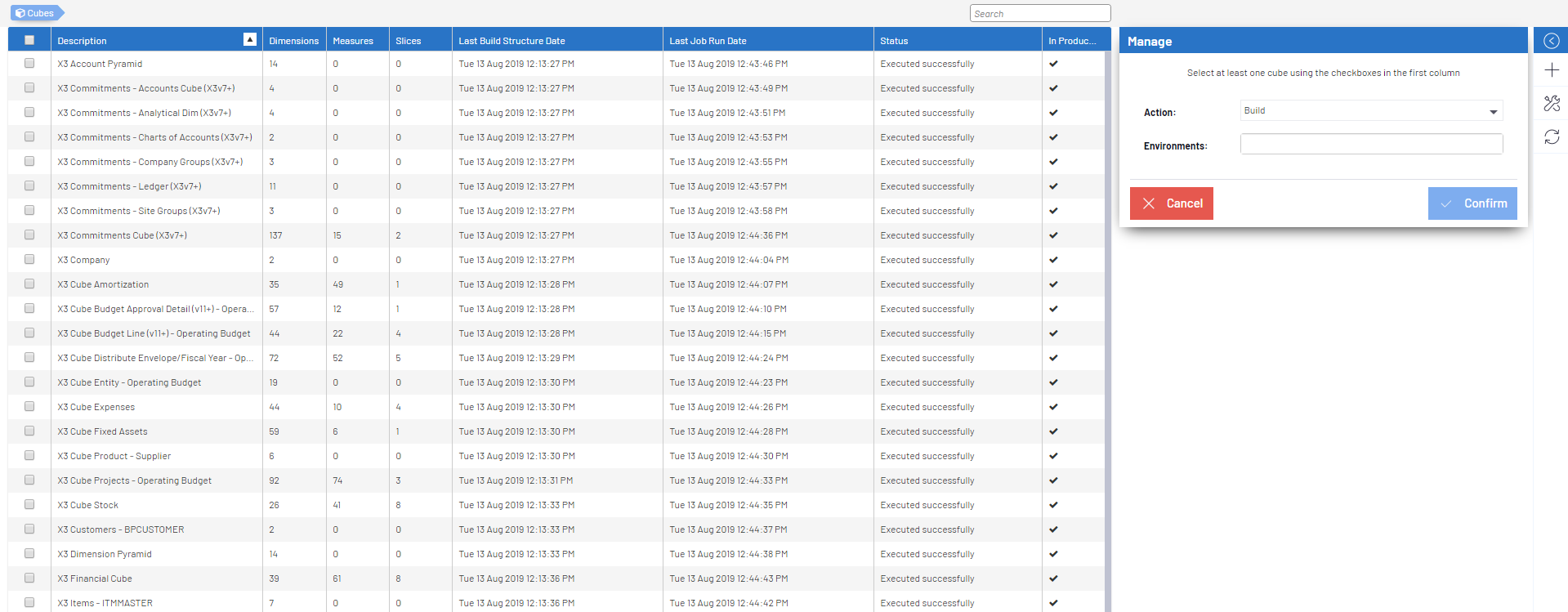Screen dimensions: 1568x612
Task: Click In Production checkmark for X3 Account Pyramid
Action: pyautogui.click(x=1053, y=64)
